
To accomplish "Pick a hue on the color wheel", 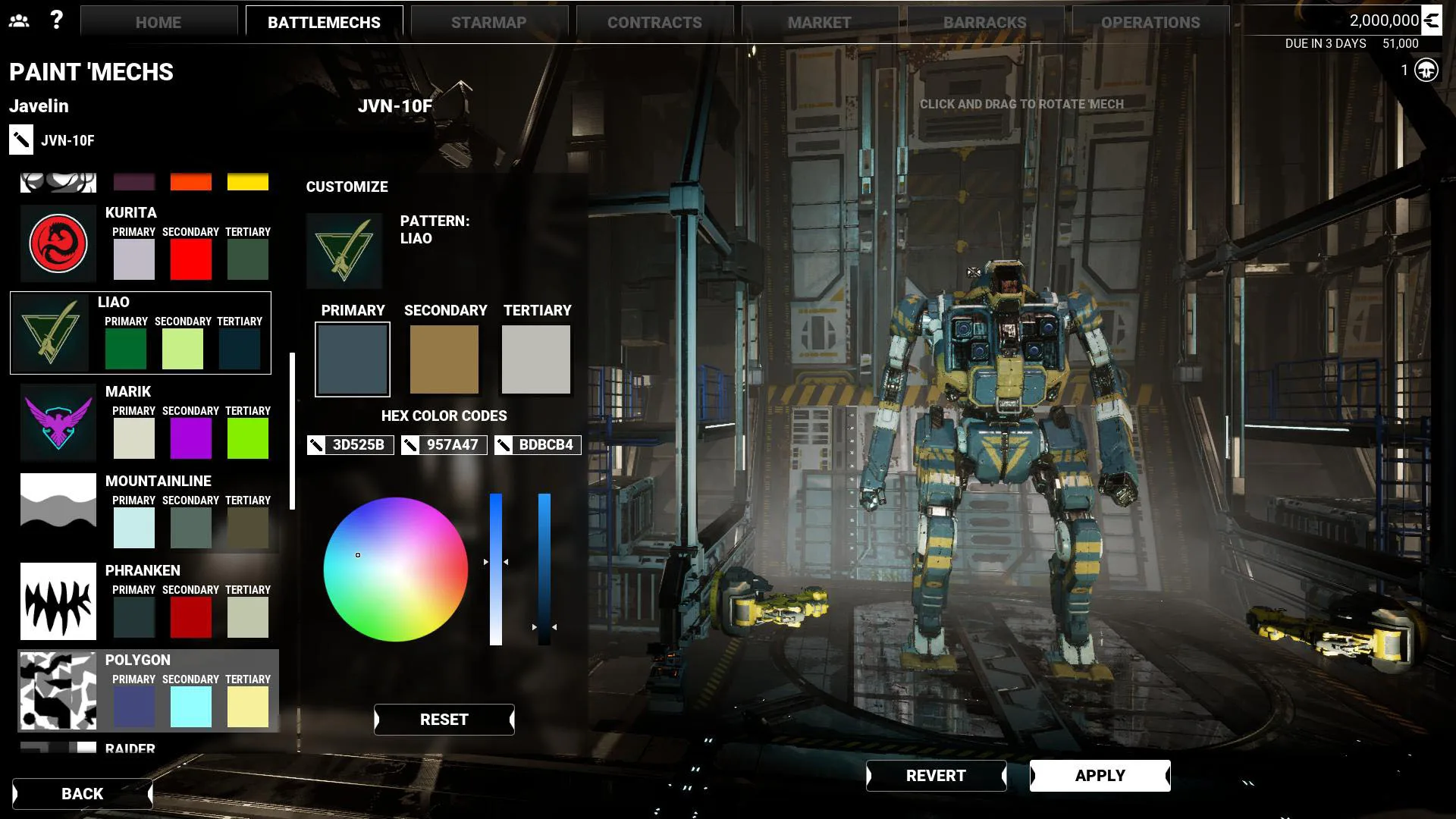I will 396,570.
